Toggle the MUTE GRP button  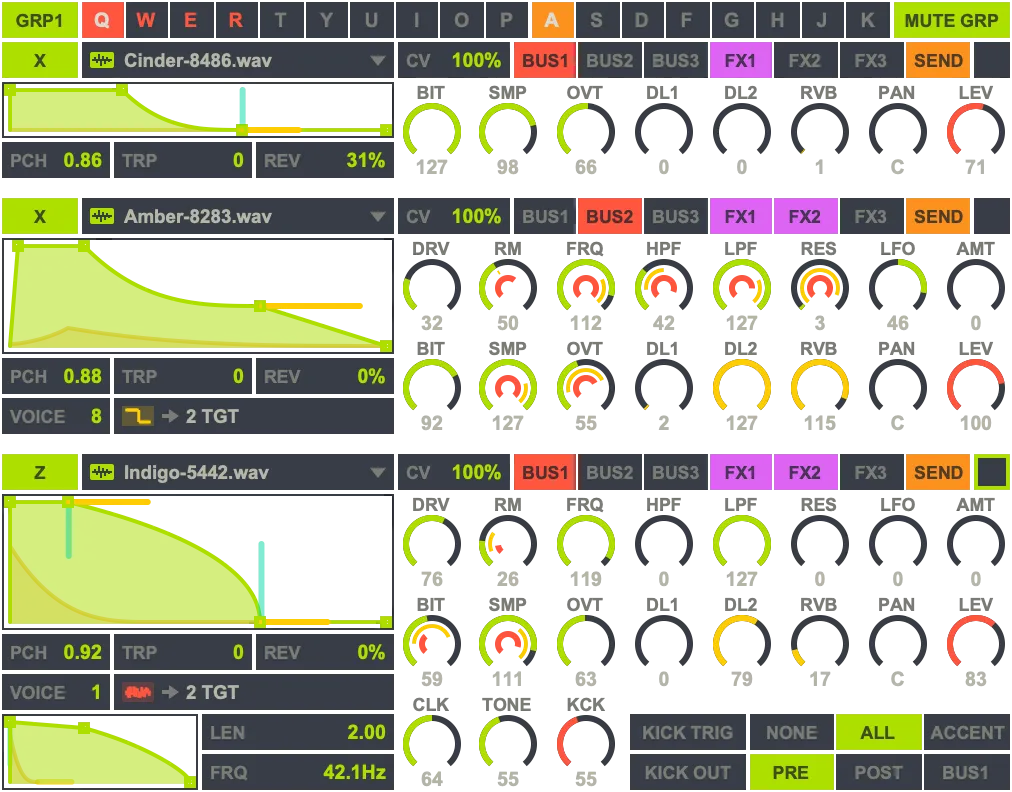pyautogui.click(x=951, y=20)
